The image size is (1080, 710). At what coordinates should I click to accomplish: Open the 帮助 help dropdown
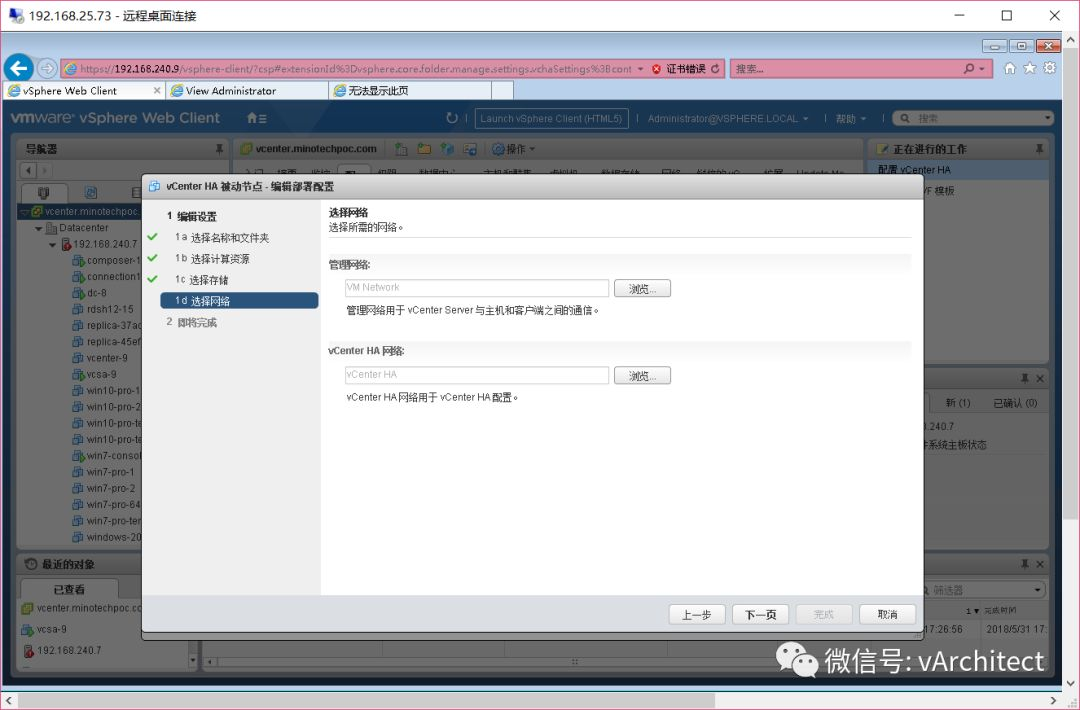[x=851, y=118]
